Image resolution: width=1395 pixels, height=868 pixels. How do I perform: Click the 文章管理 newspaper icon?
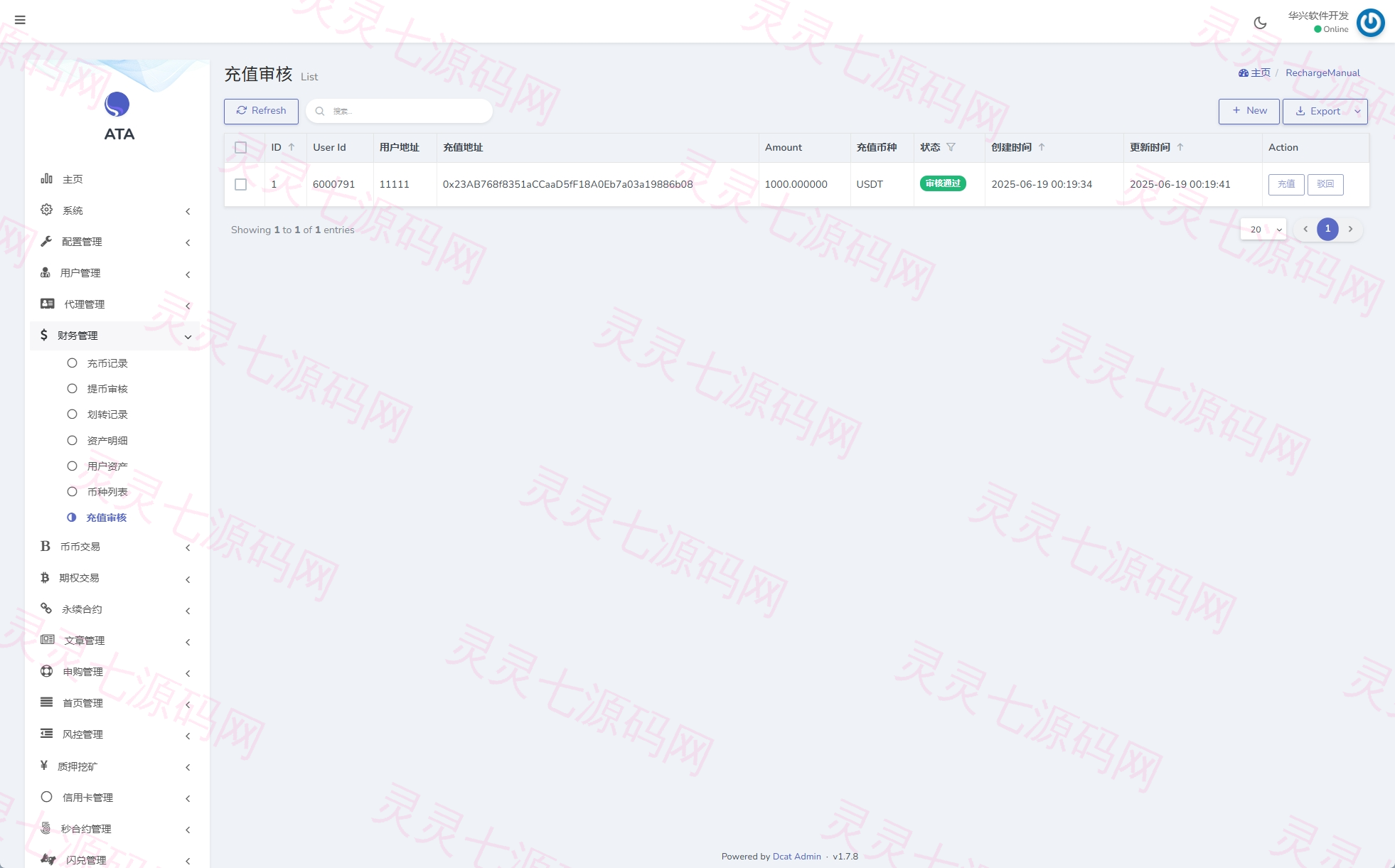[x=48, y=640]
